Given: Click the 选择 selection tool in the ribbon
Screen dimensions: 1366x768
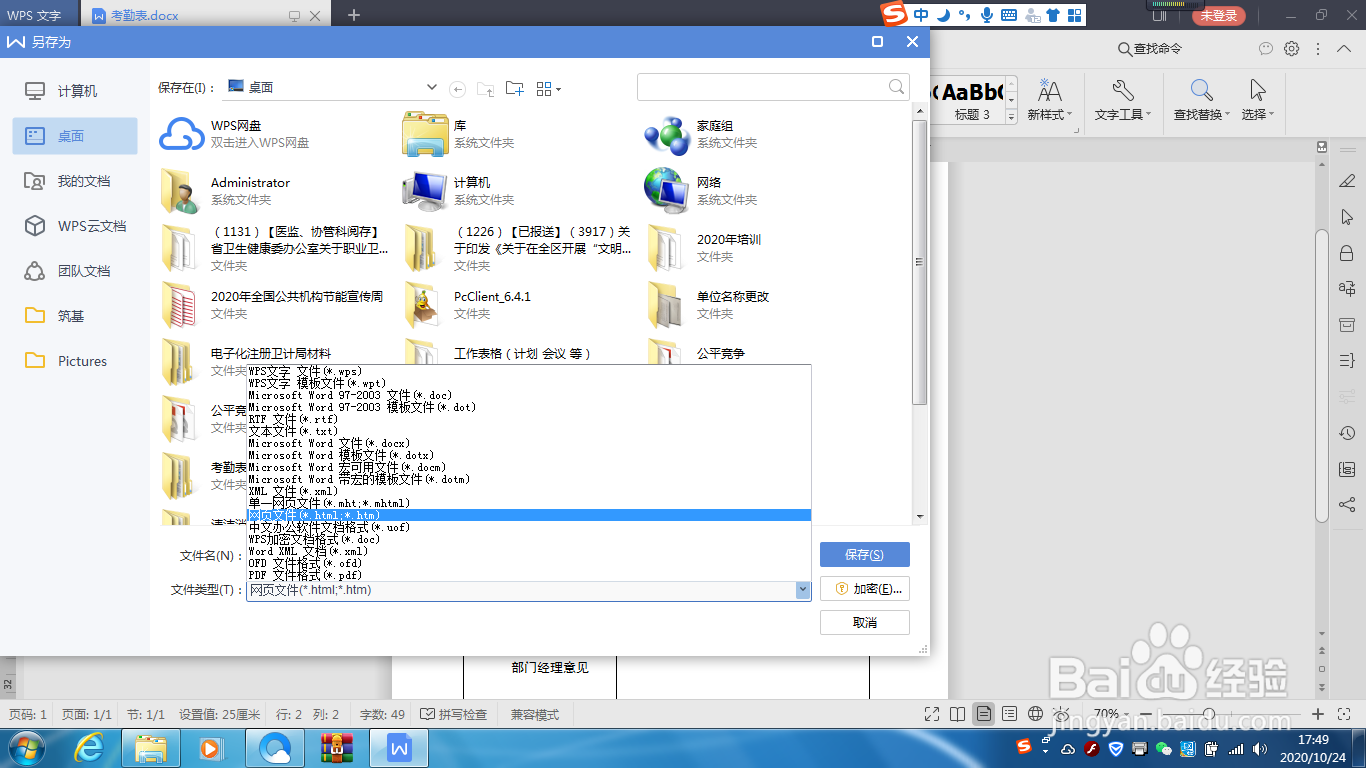Looking at the screenshot, I should pos(1256,100).
